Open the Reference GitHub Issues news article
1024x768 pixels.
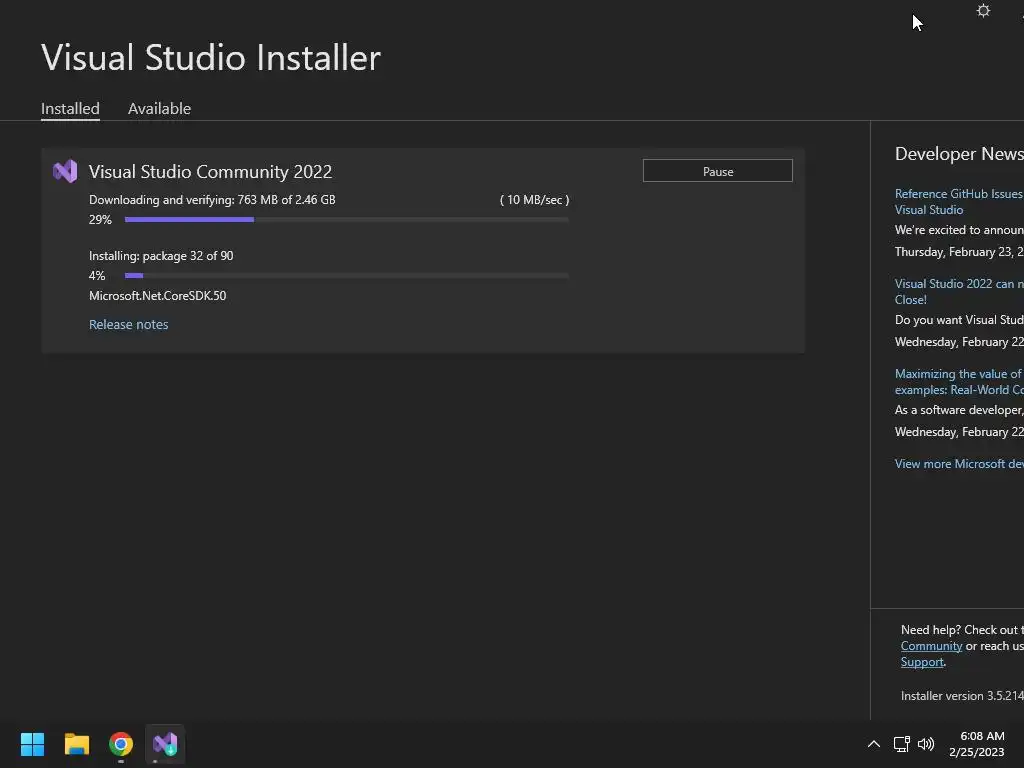coord(959,202)
